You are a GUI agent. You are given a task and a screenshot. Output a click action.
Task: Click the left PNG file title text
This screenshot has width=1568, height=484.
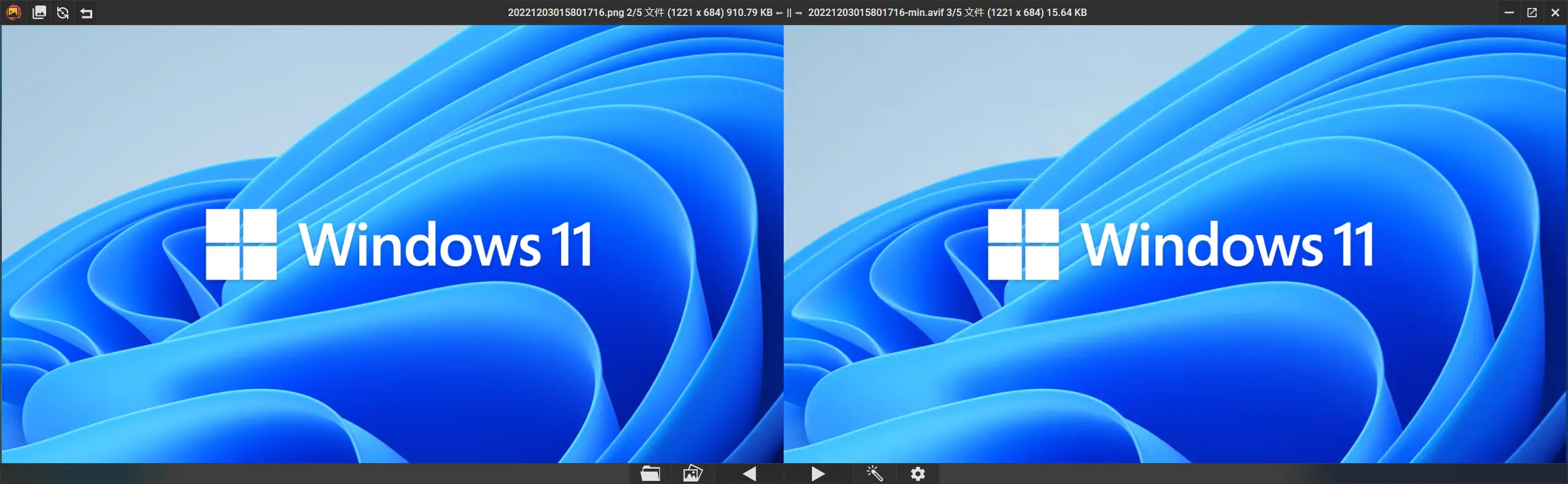(640, 12)
